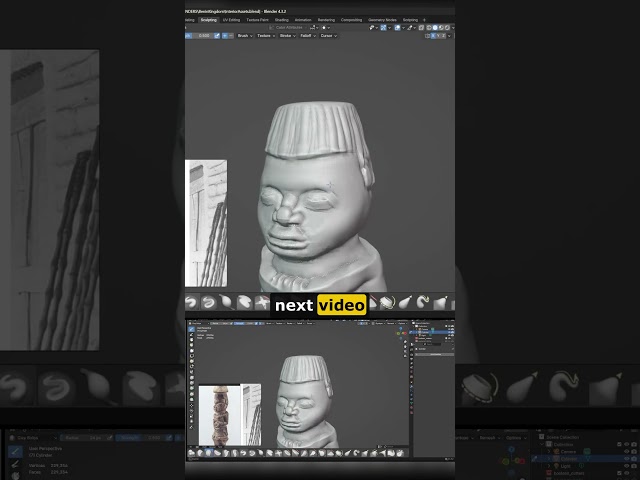The height and width of the screenshot is (480, 640).
Task: Open the Remesh dropdown in the small window header
Action: (x=391, y=324)
